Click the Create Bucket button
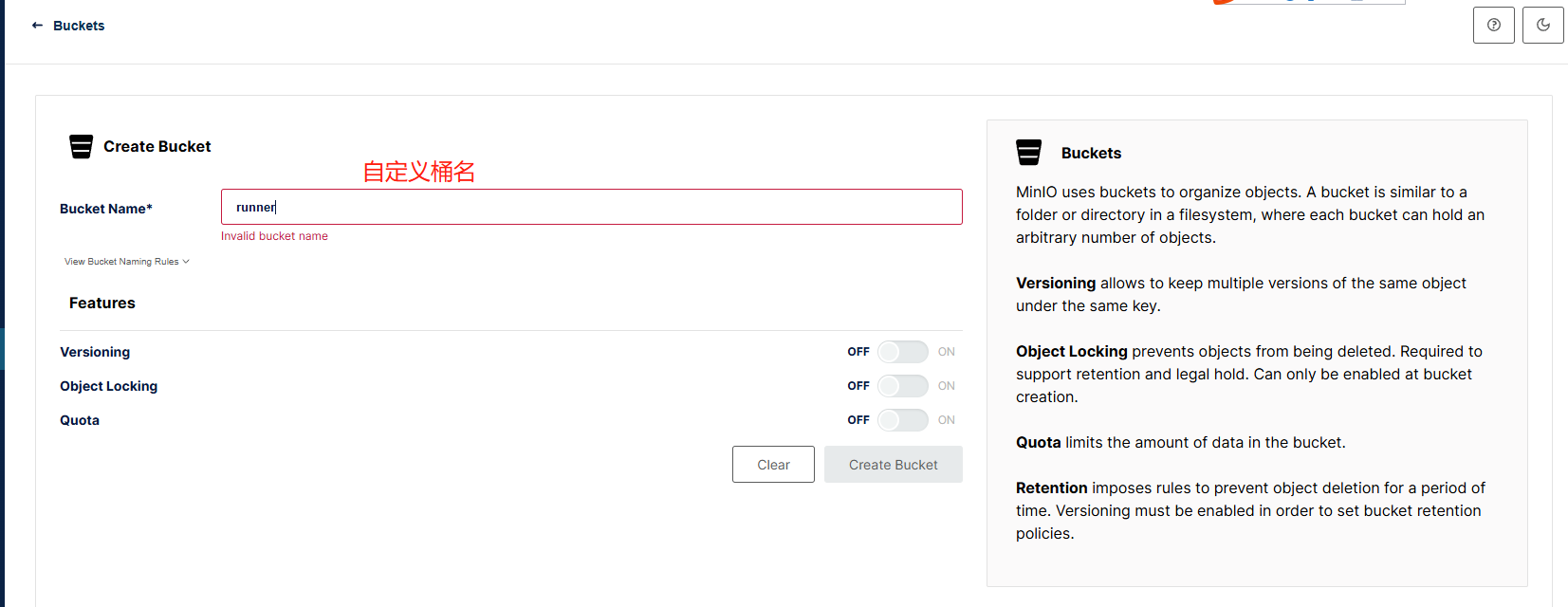The height and width of the screenshot is (607, 1568). pyautogui.click(x=893, y=465)
